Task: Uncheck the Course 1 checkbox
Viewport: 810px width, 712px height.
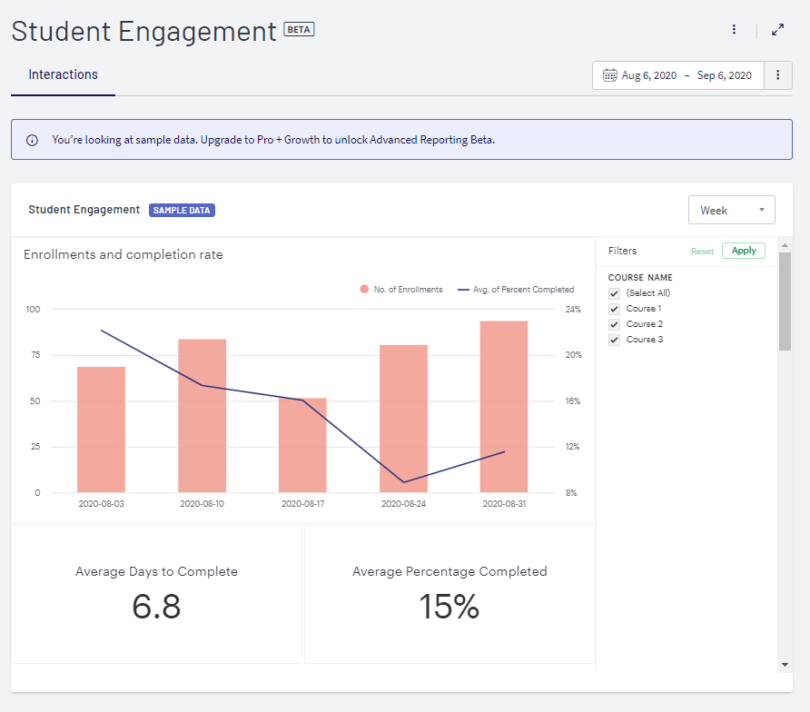Action: point(613,308)
